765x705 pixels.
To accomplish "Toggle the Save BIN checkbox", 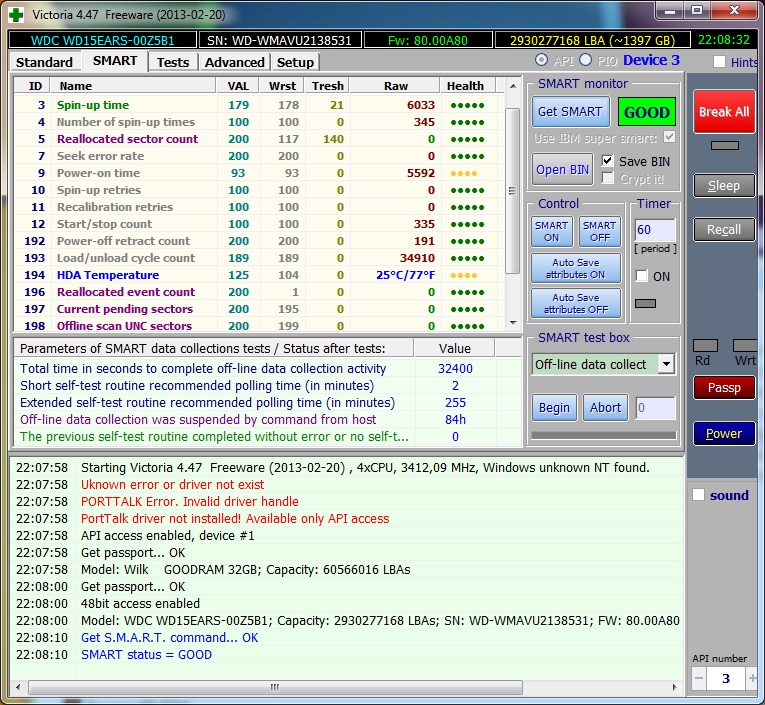I will click(608, 161).
